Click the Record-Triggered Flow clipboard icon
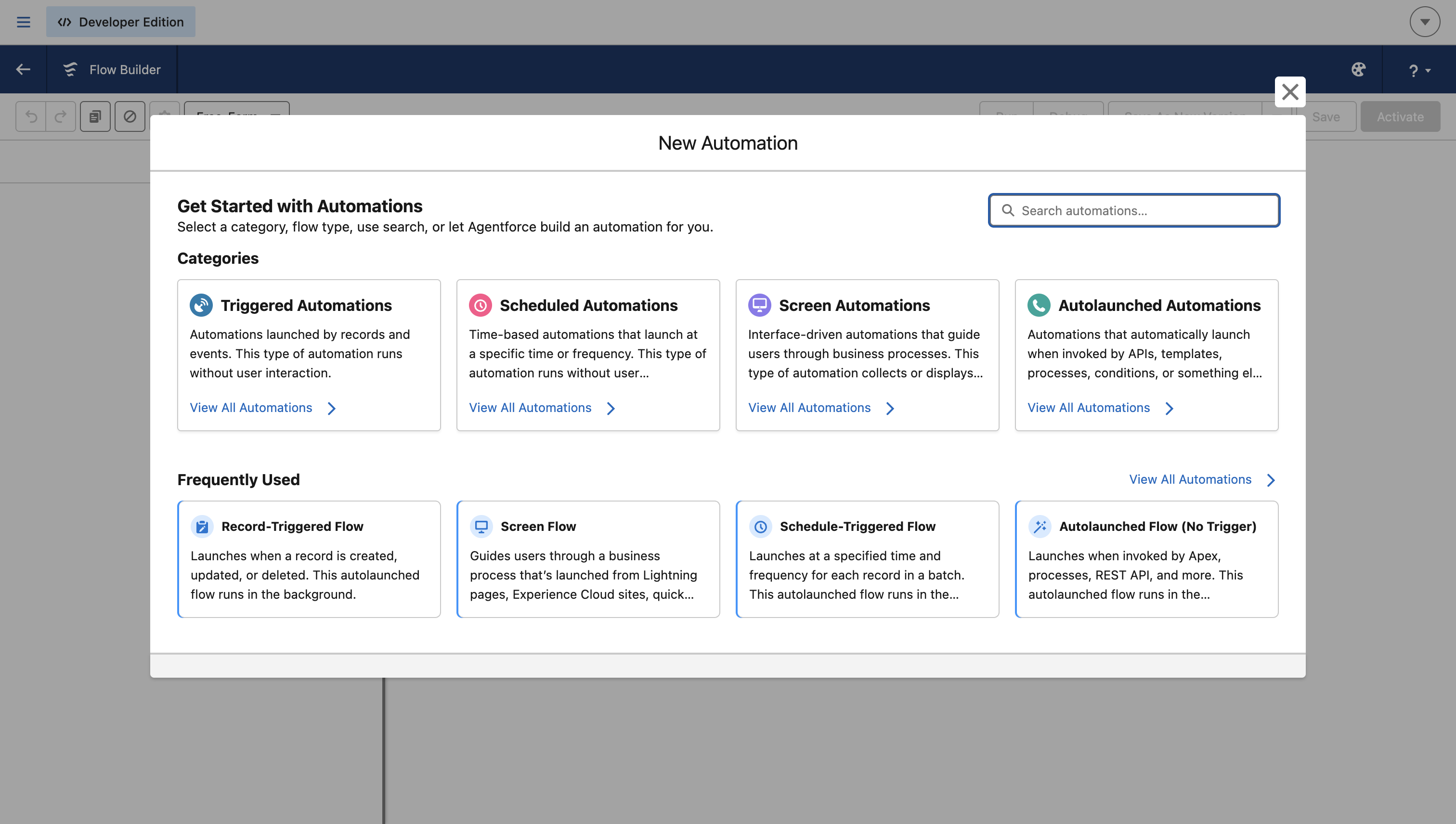1456x824 pixels. tap(202, 527)
